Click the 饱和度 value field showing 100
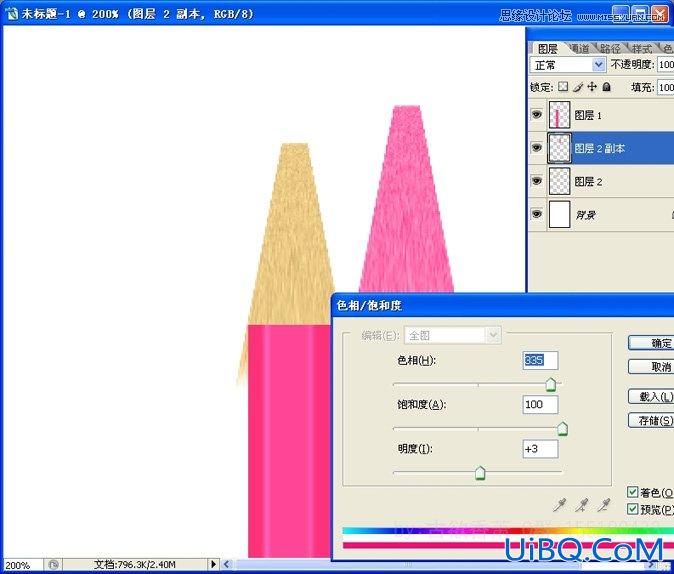Screen dimensions: 674x574 tap(540, 405)
